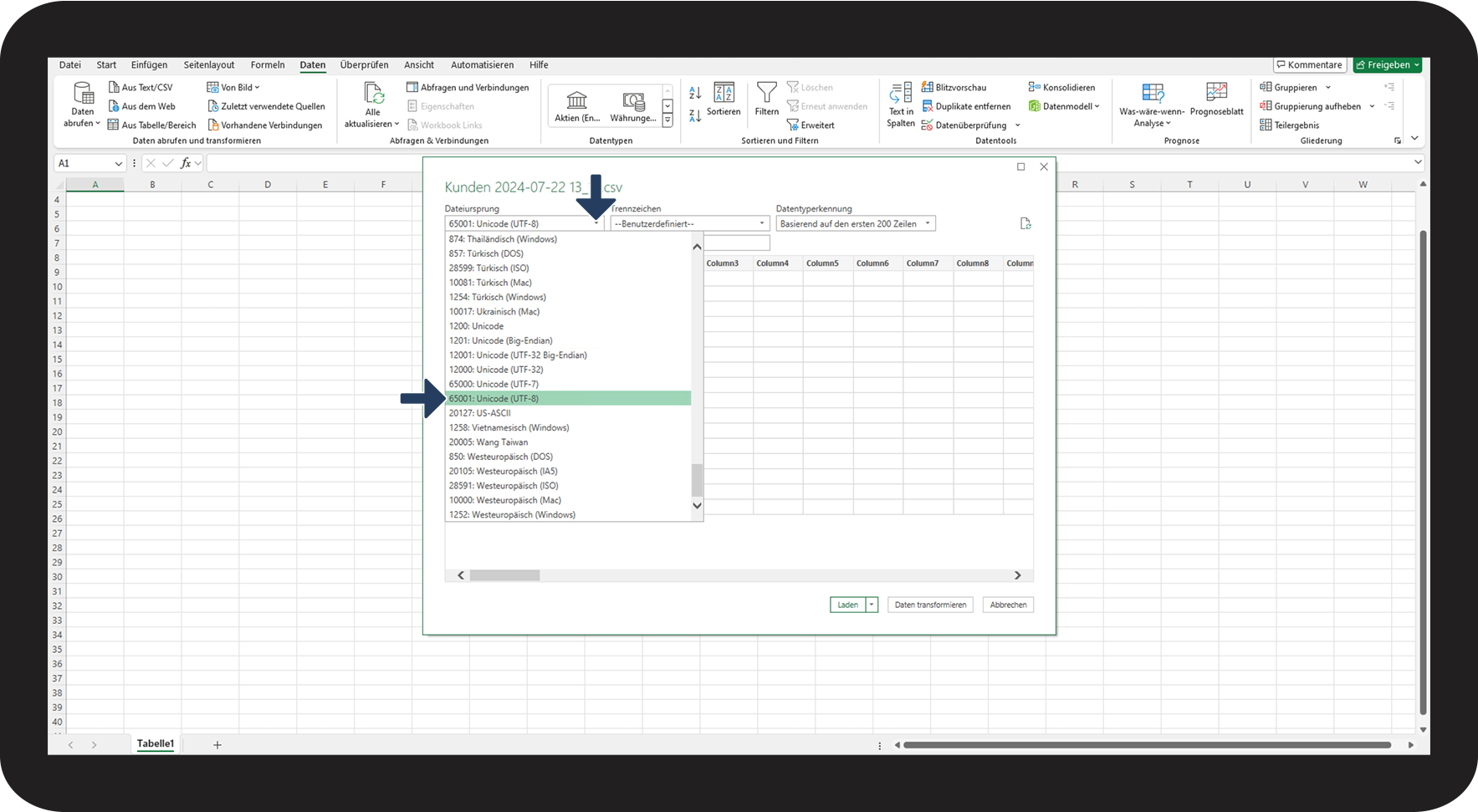The width and height of the screenshot is (1478, 812).
Task: Click the Duplikate entfernen icon
Action: point(928,107)
